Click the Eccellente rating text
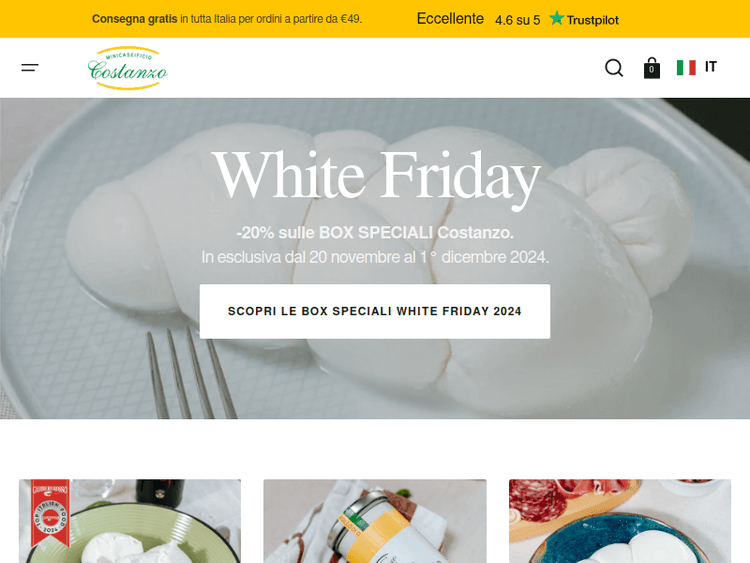The height and width of the screenshot is (563, 750). [450, 19]
